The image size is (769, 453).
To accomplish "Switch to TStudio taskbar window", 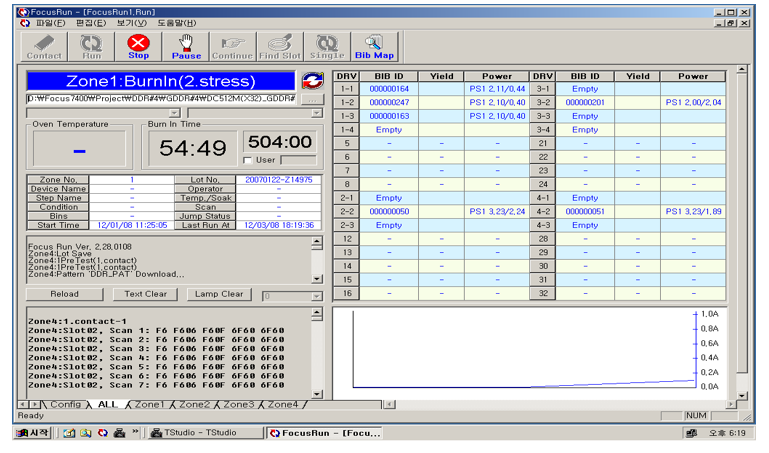I will 206,433.
